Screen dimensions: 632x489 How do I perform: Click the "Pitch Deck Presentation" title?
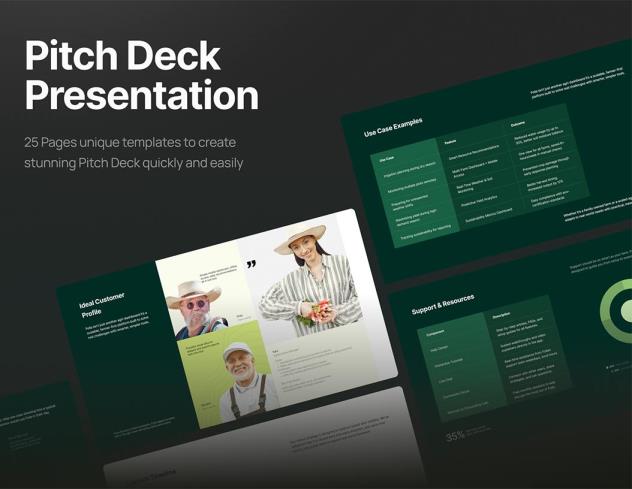tap(141, 76)
